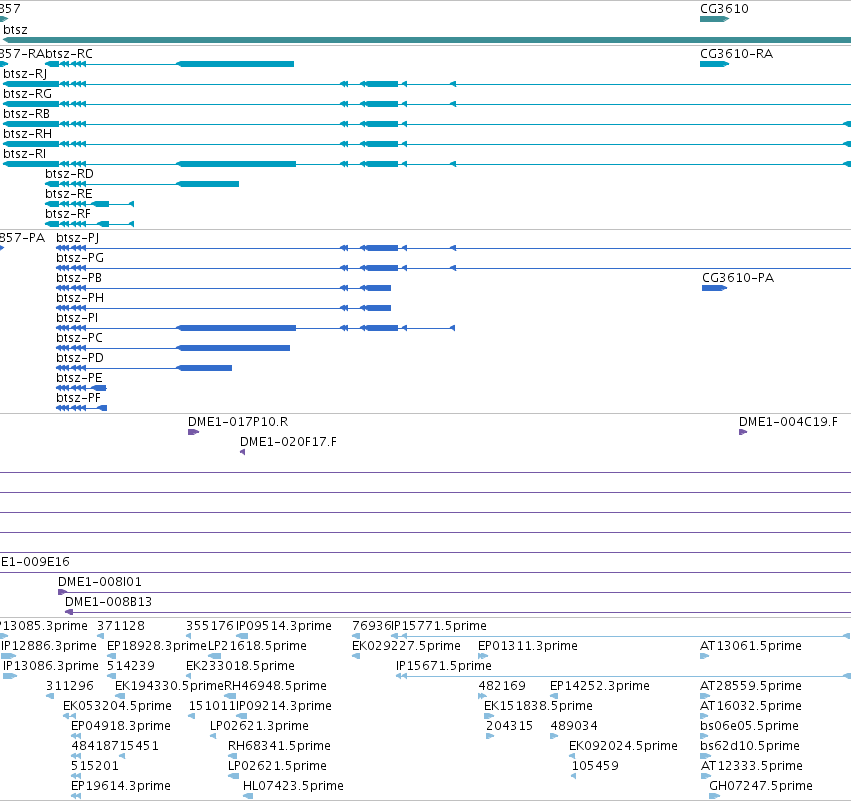Click the btsz-PC protein label
This screenshot has width=851, height=801.
79,338
